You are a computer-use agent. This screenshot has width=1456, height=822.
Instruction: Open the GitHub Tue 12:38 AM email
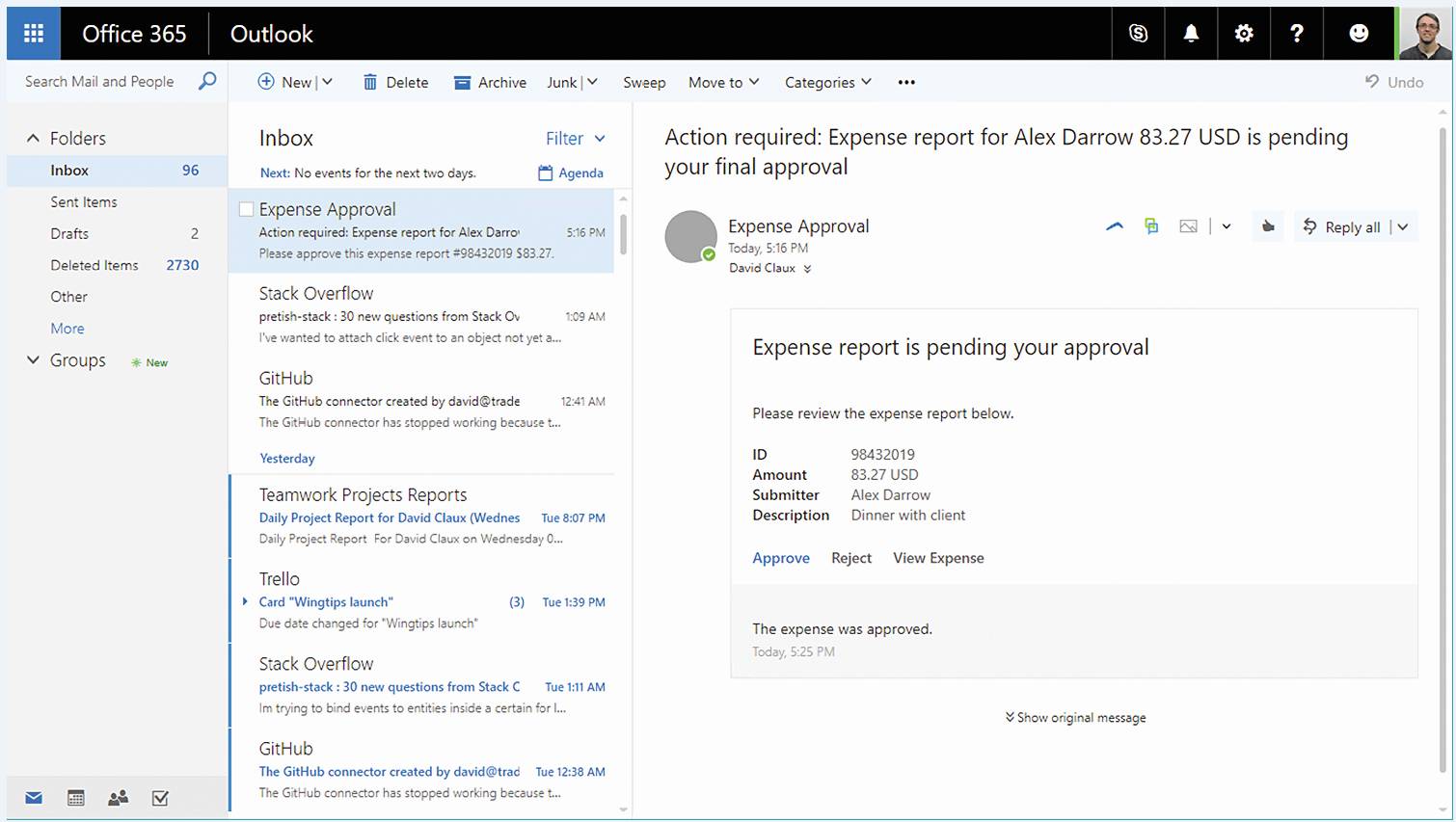coord(421,770)
